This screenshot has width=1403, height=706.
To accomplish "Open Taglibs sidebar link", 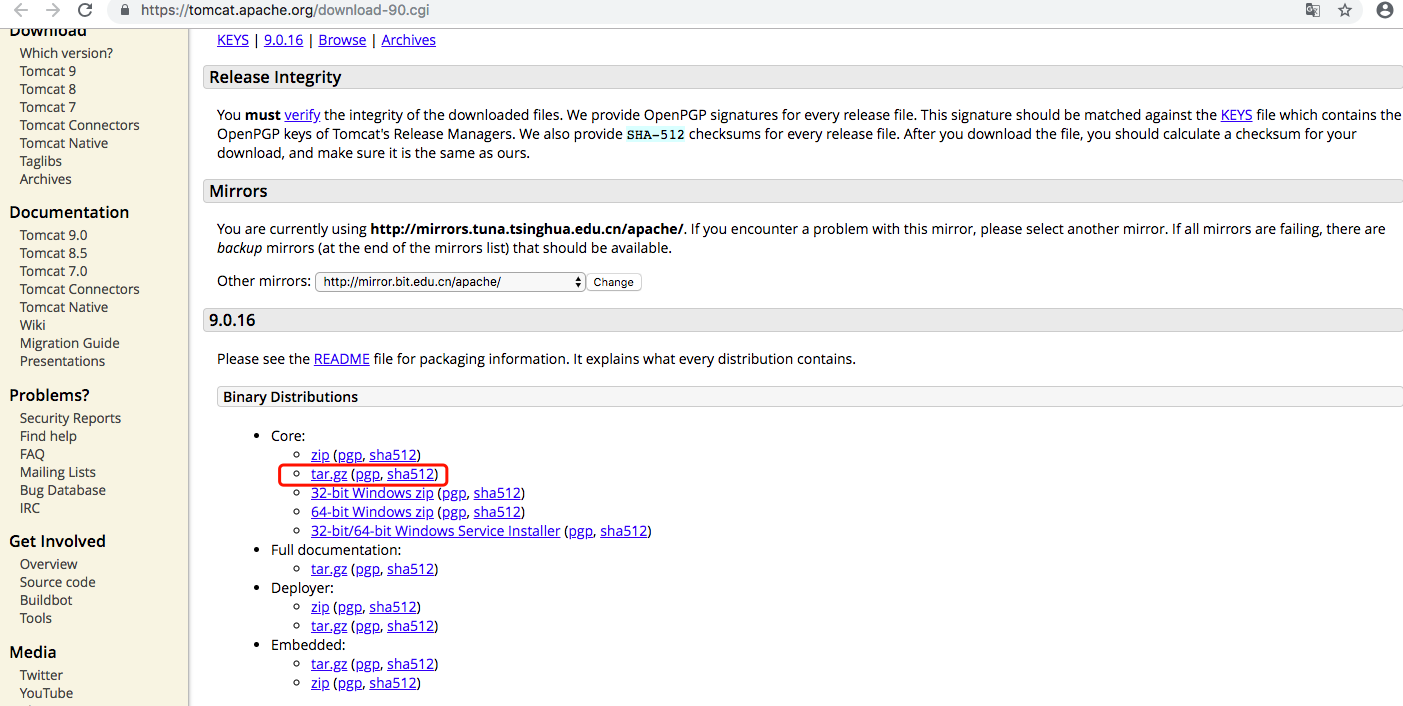I will (41, 161).
